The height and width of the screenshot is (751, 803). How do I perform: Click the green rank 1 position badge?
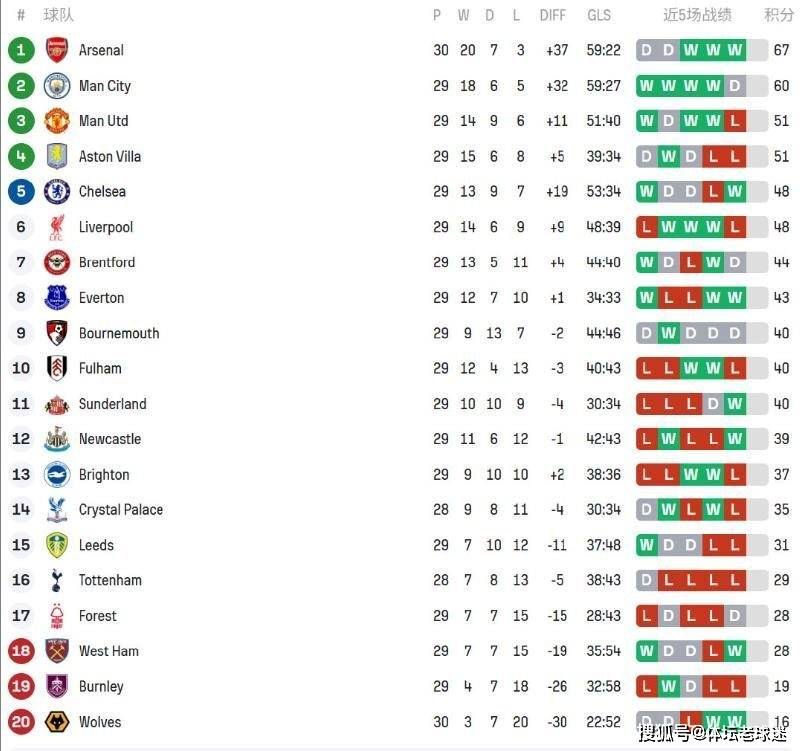point(21,50)
